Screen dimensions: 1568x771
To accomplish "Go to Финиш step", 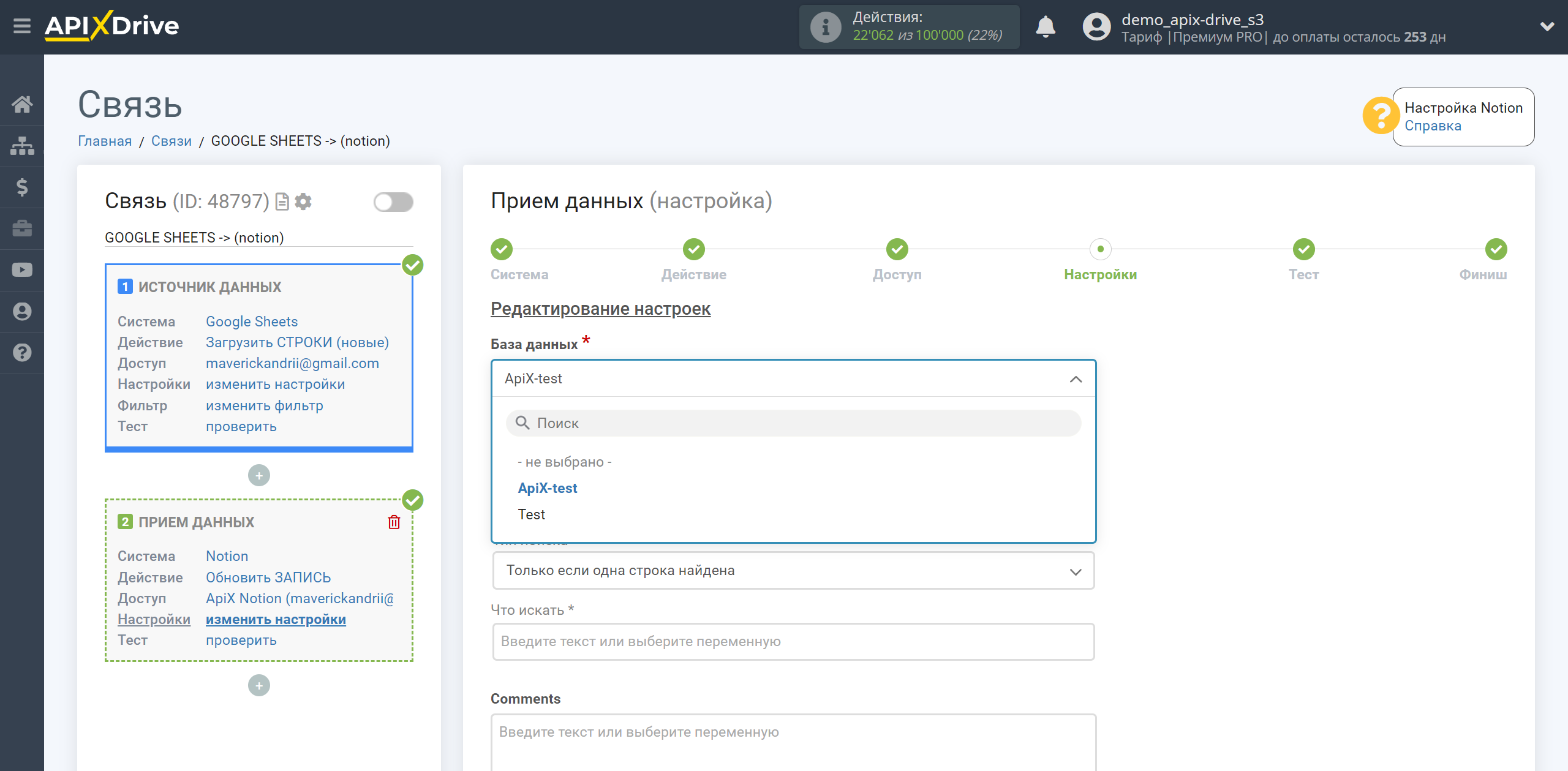I will click(x=1496, y=249).
